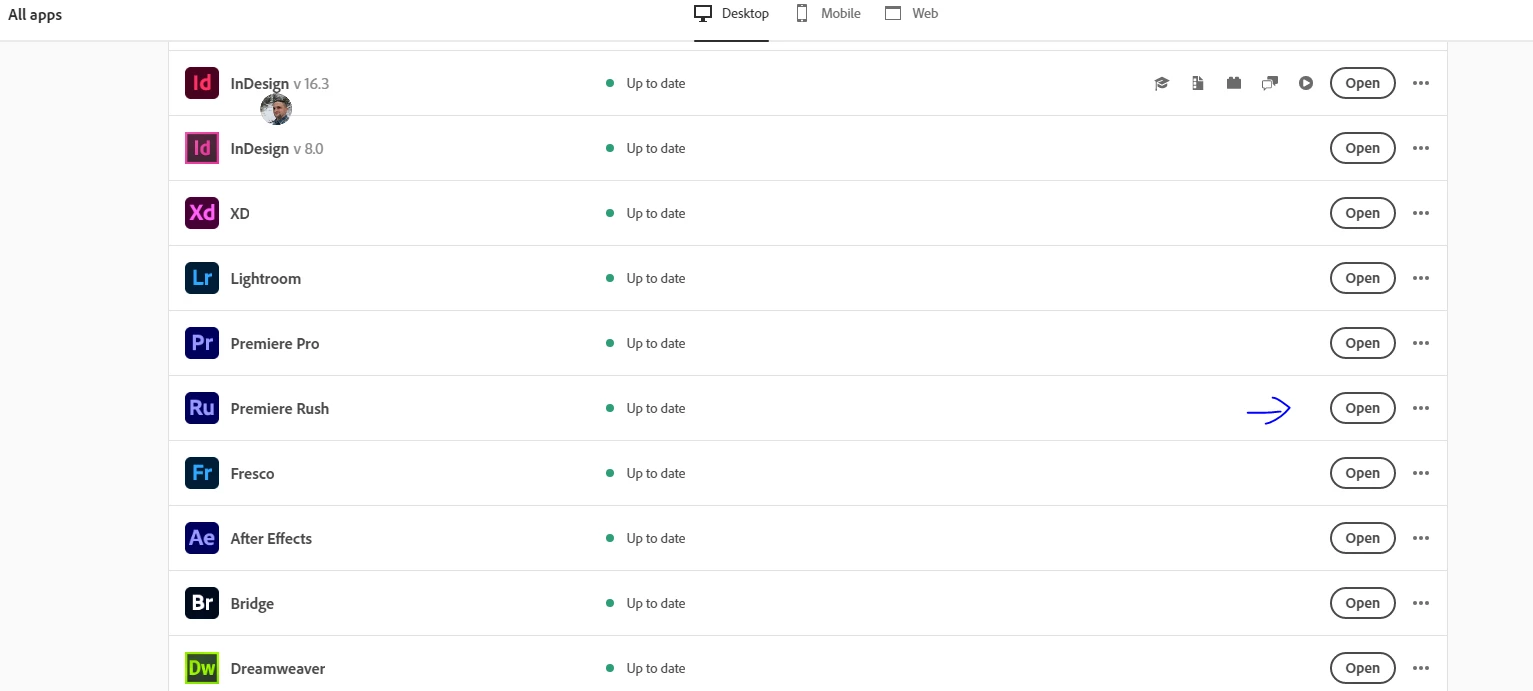Viewport: 1533px width, 691px height.
Task: Click the play video icon in InDesign row
Action: click(1306, 83)
